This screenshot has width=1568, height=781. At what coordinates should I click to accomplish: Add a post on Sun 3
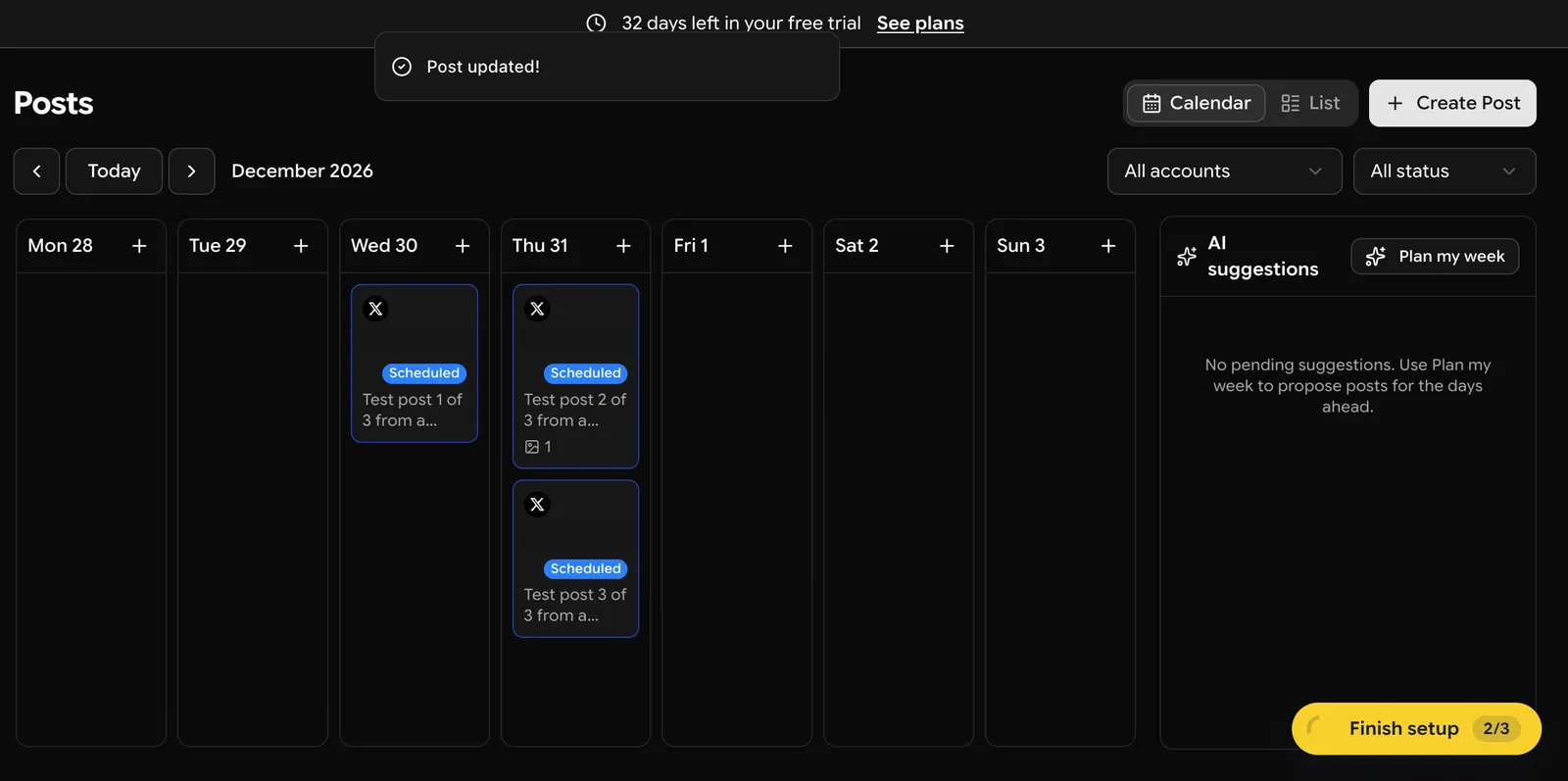pos(1108,246)
